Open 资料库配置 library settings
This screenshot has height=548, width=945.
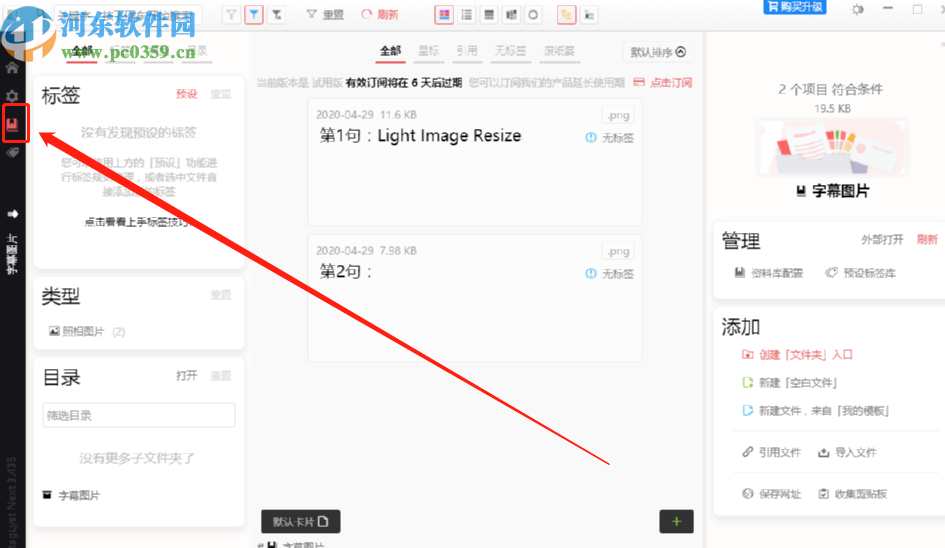pyautogui.click(x=769, y=272)
